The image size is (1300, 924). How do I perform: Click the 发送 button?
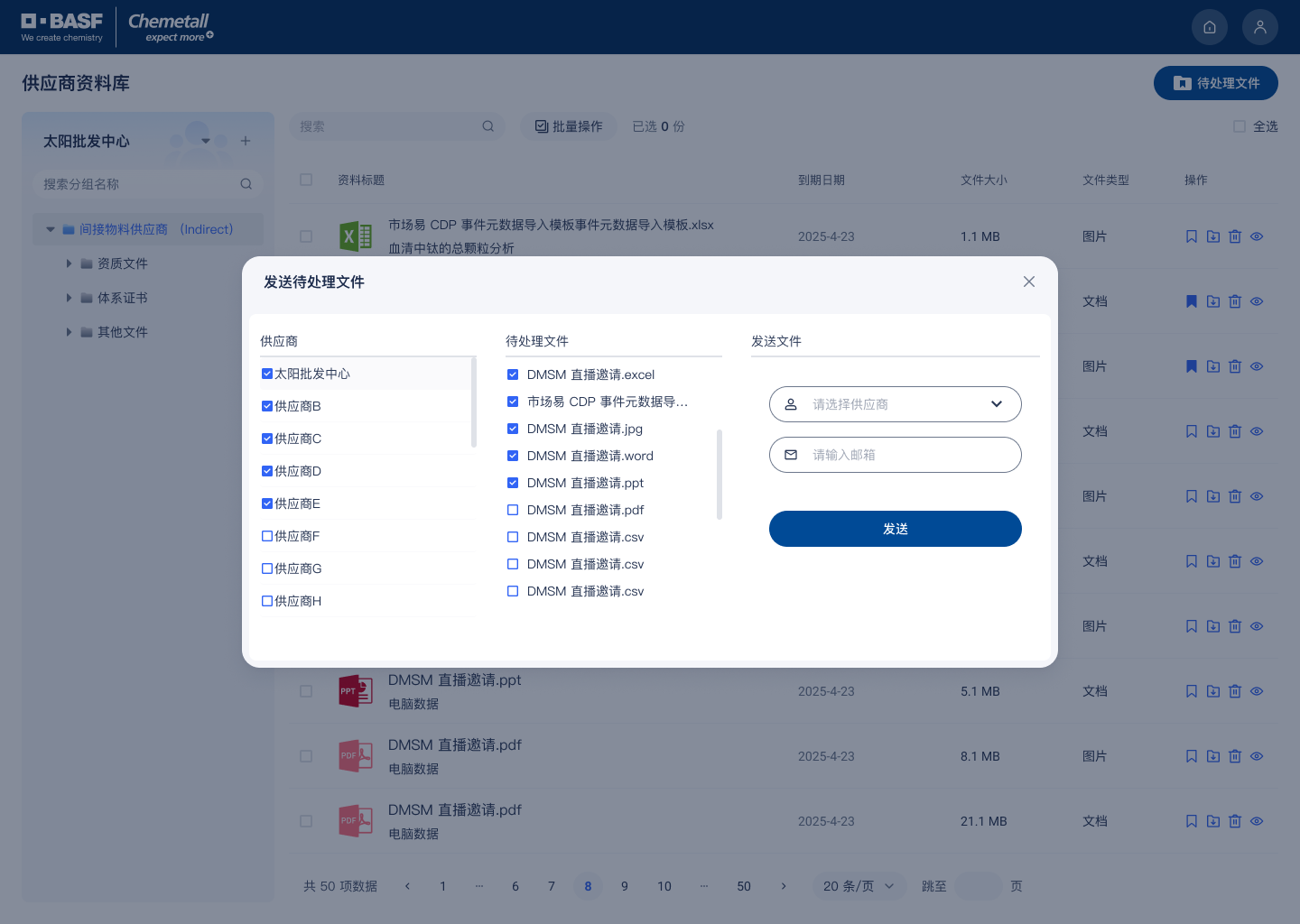coord(896,529)
